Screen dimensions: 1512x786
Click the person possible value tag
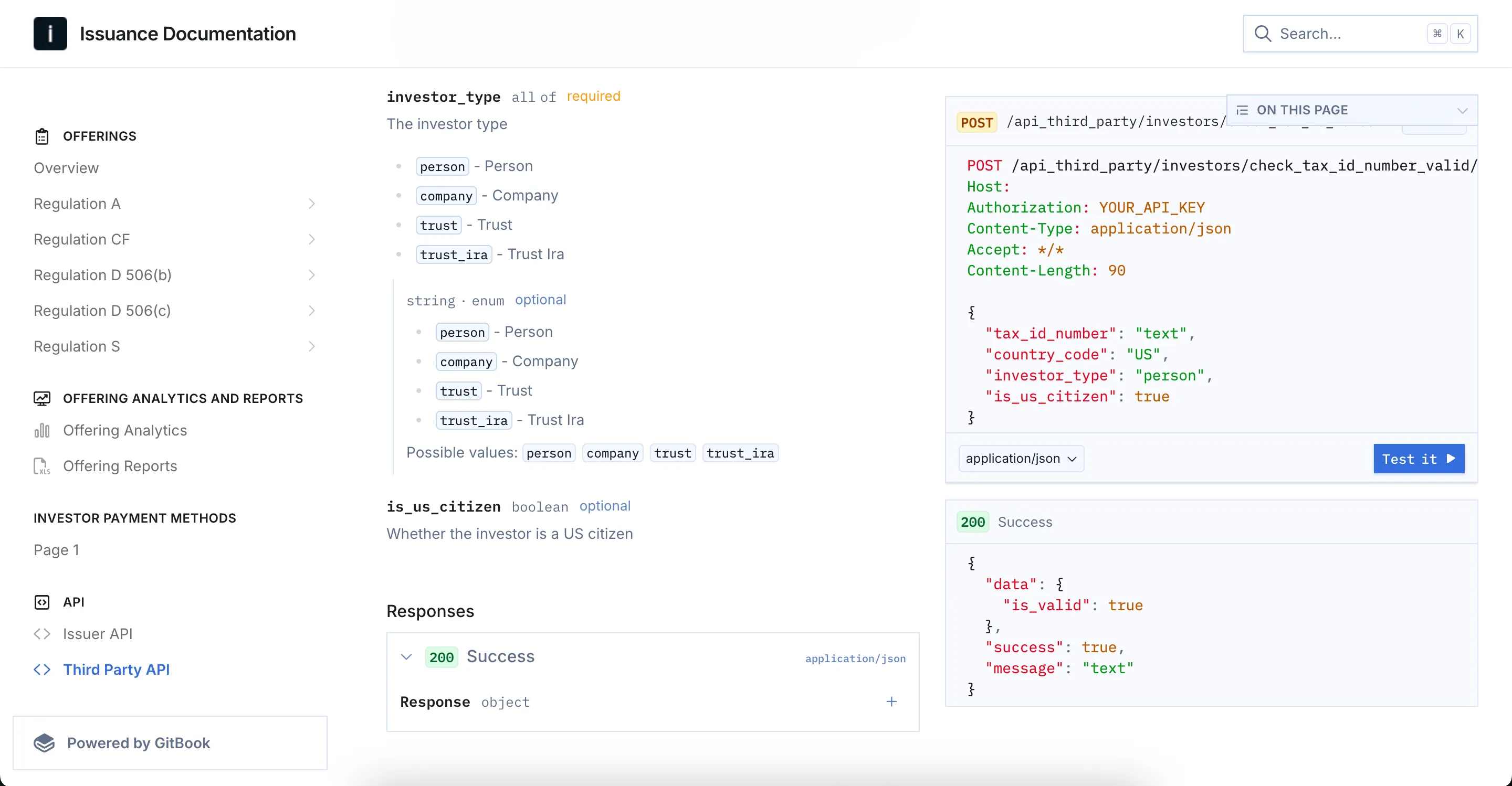pyautogui.click(x=549, y=453)
